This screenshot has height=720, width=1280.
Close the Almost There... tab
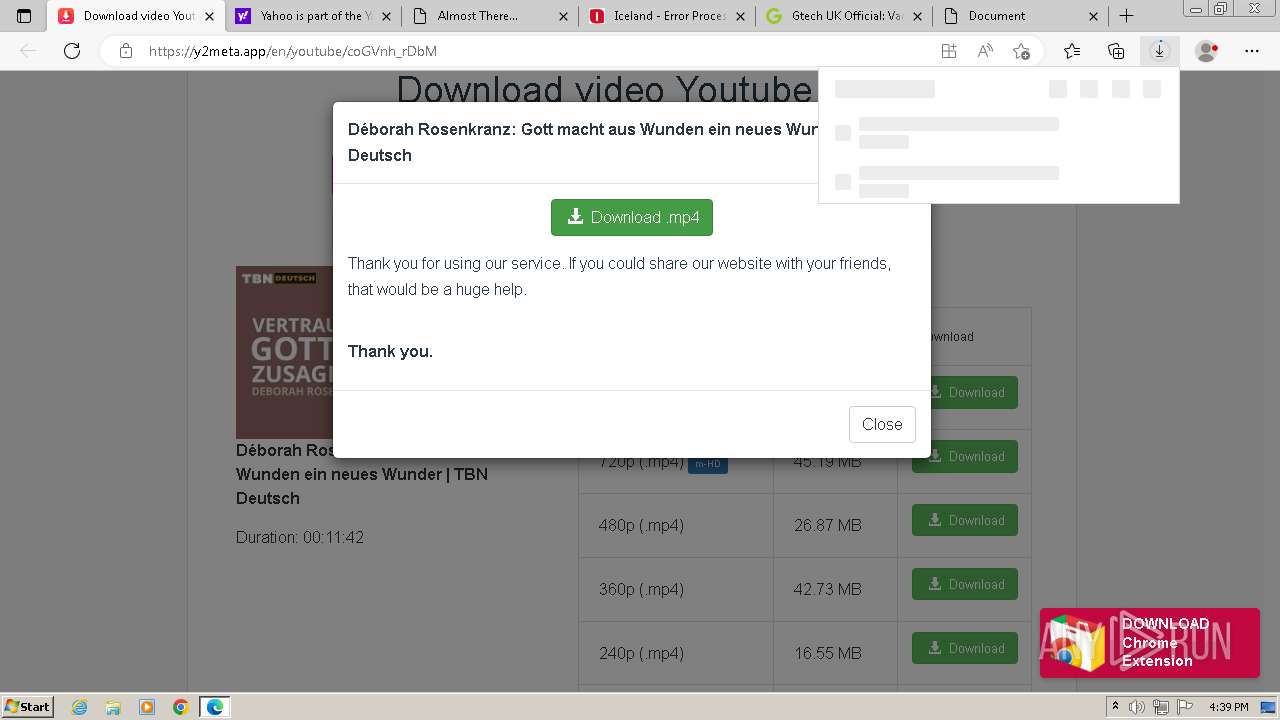[x=564, y=16]
